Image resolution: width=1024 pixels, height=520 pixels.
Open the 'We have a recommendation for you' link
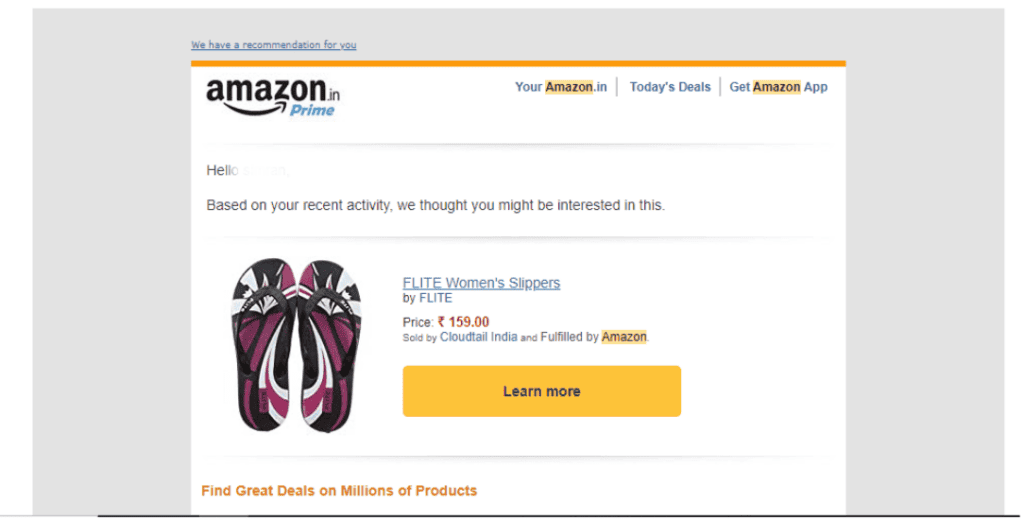point(273,45)
